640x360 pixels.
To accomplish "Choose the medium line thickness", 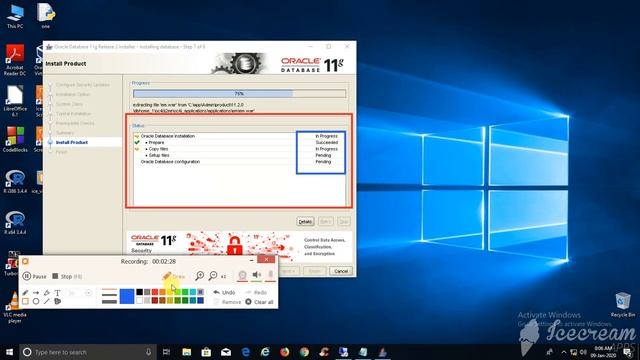I will tap(109, 296).
